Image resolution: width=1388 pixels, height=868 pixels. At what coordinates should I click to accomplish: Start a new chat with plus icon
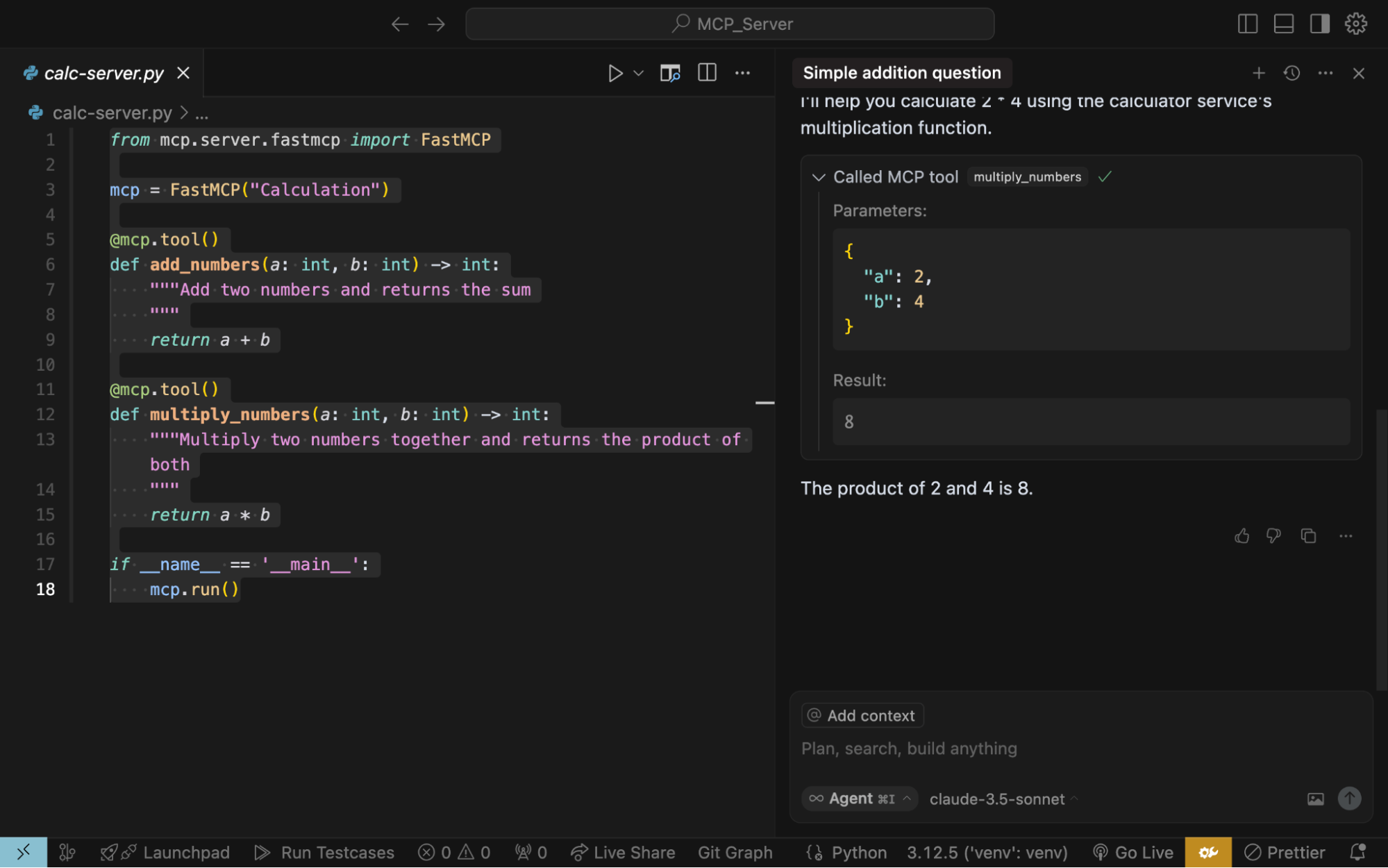pyautogui.click(x=1258, y=73)
